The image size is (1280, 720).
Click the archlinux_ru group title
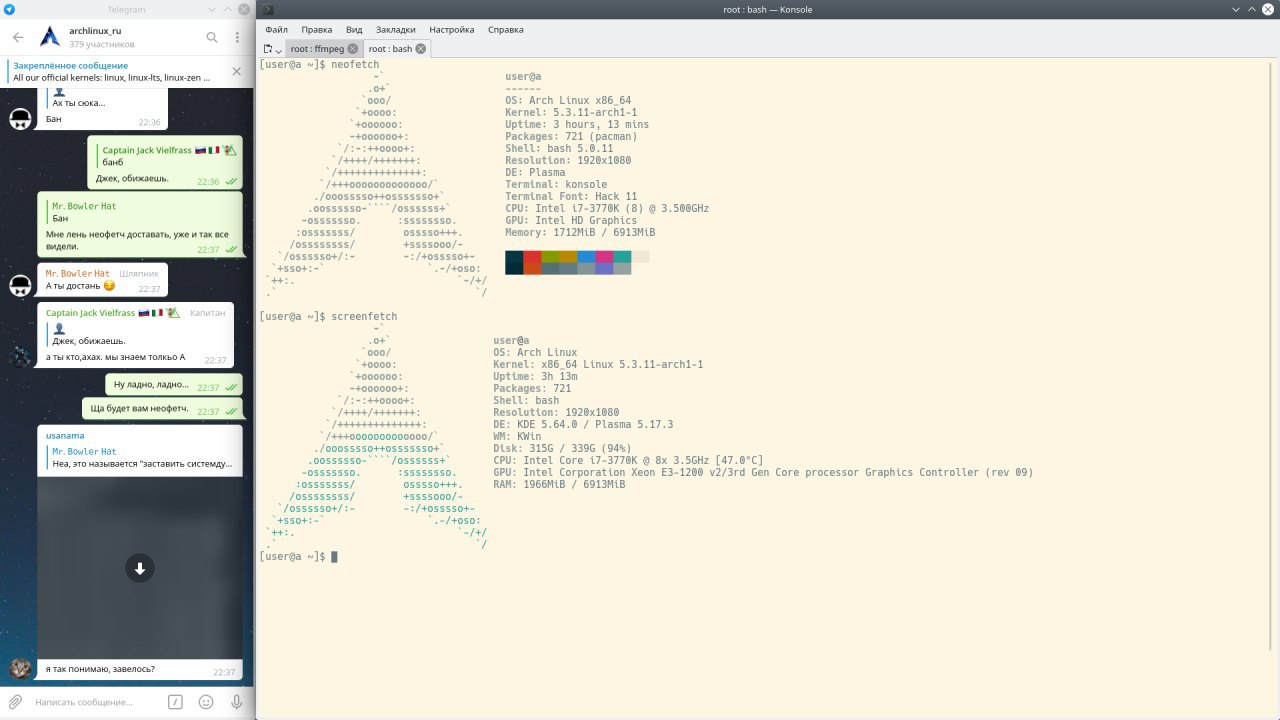pos(95,32)
